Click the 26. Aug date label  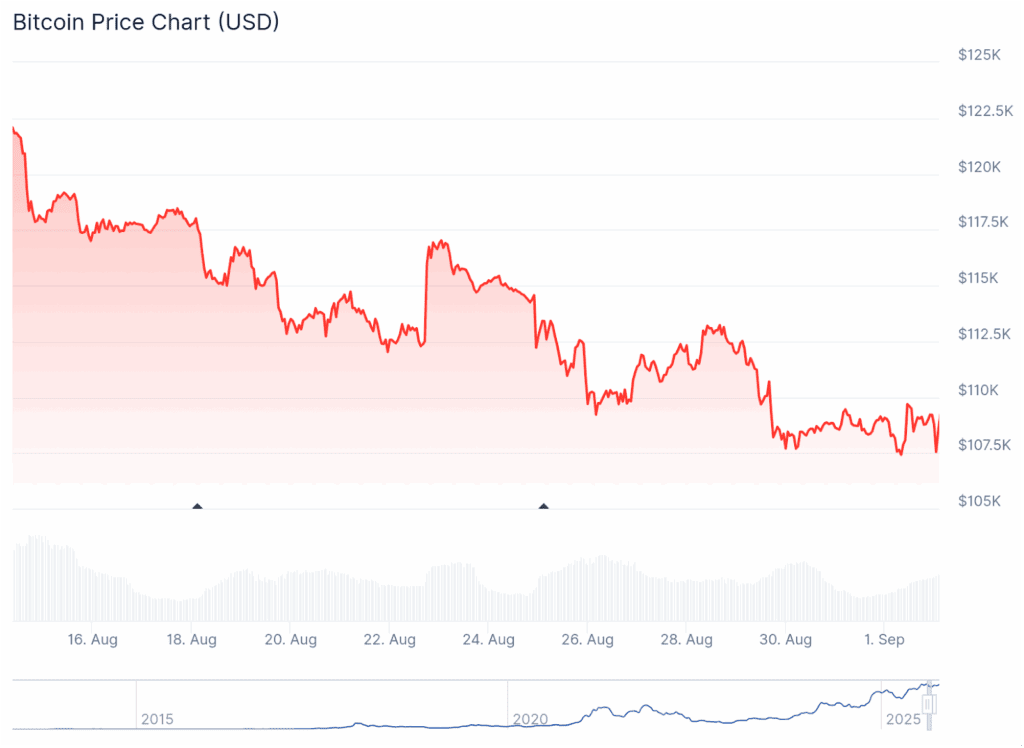pos(588,640)
